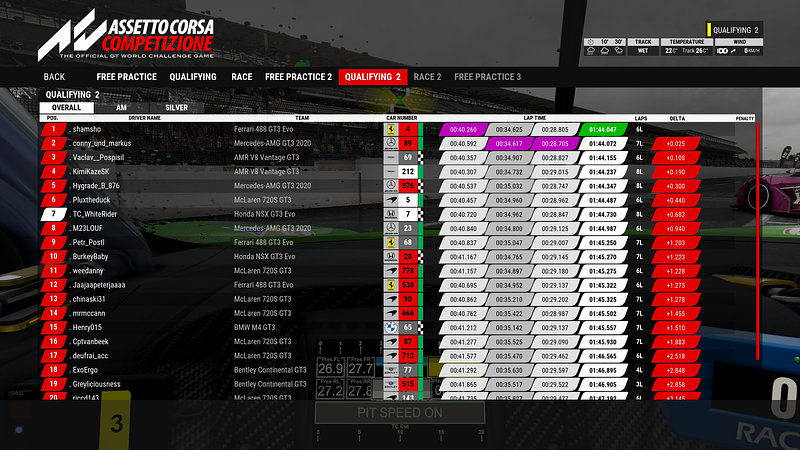
Task: Go back using the BACK button
Action: point(54,77)
